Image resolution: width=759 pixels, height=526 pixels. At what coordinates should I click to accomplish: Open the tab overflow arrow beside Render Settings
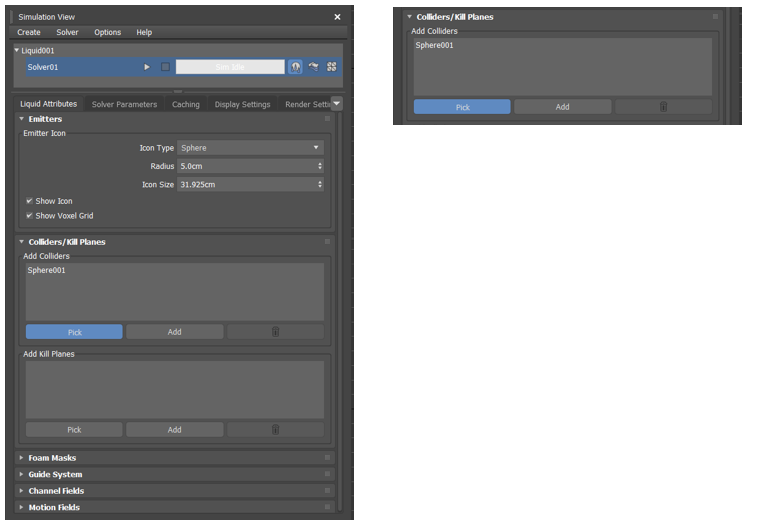click(336, 104)
